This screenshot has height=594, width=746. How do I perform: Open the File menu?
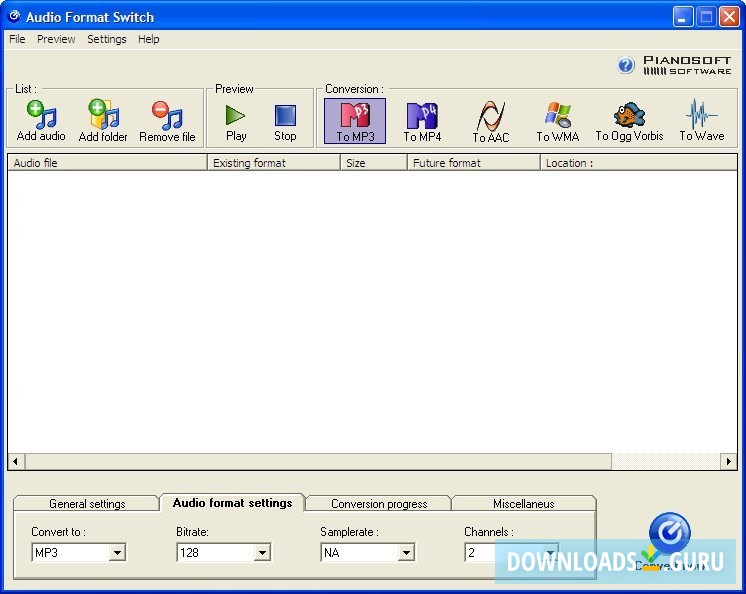17,39
